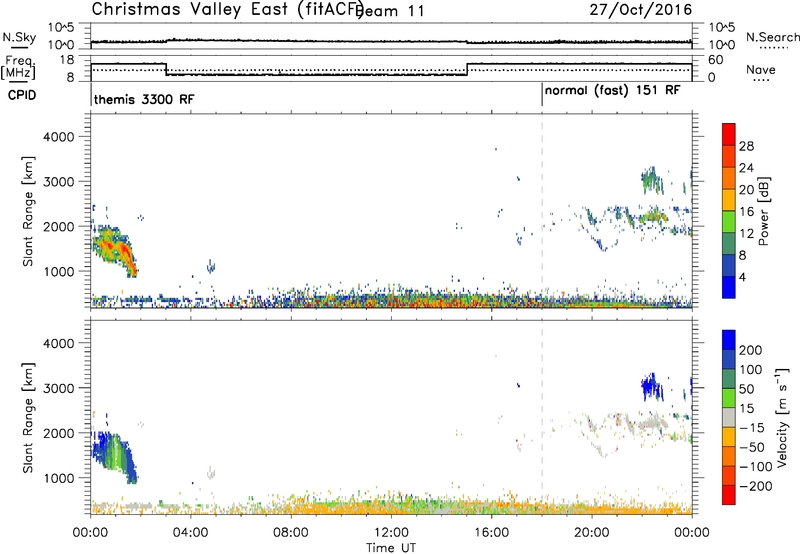Click the power panel 'Slant Range [km]' label

coord(28,211)
